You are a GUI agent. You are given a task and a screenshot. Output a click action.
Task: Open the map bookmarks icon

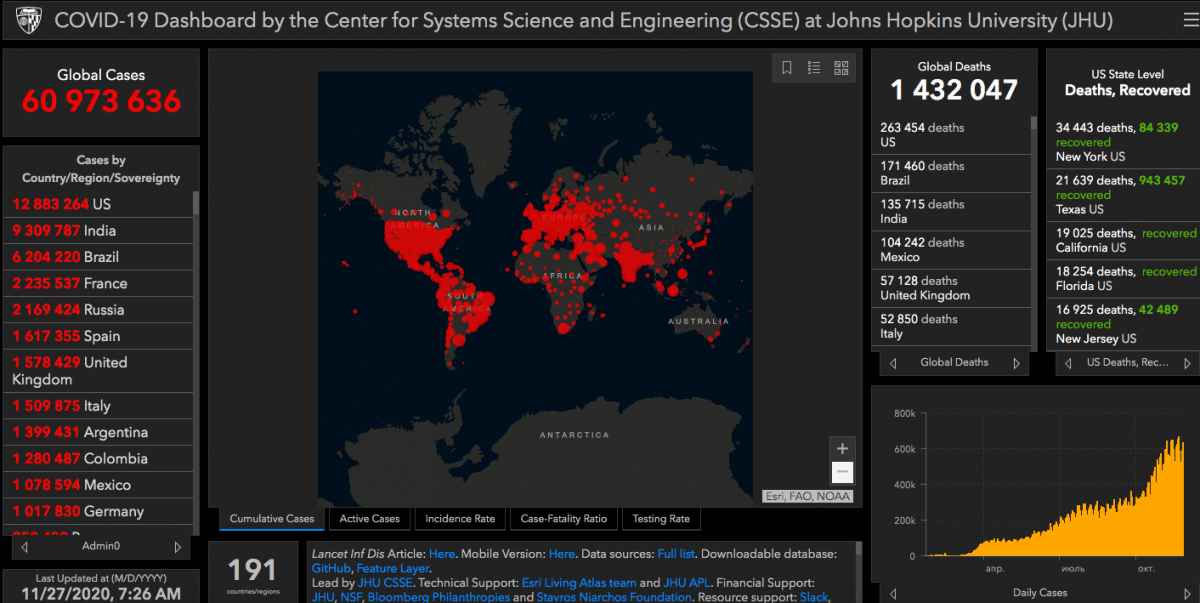click(x=787, y=68)
